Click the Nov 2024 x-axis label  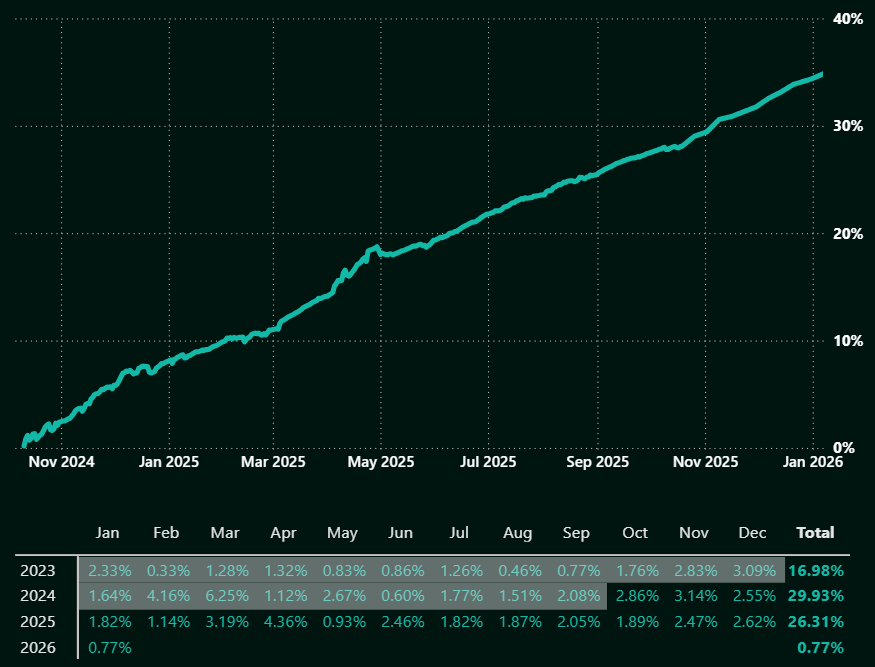(x=62, y=462)
